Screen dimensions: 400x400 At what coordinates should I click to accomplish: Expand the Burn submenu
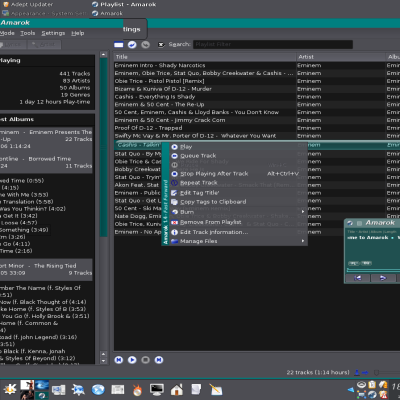pyautogui.click(x=234, y=212)
